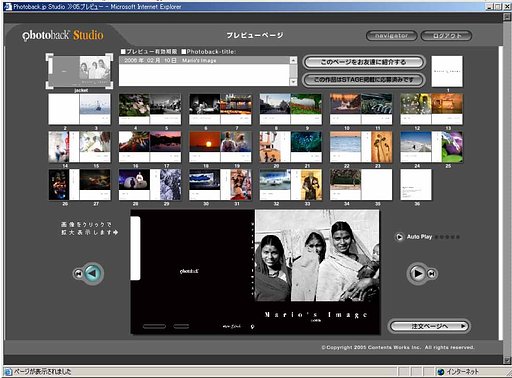Viewport: 512px width, 378px height.
Task: Go to order page via 注文ページへ
Action: tap(429, 326)
